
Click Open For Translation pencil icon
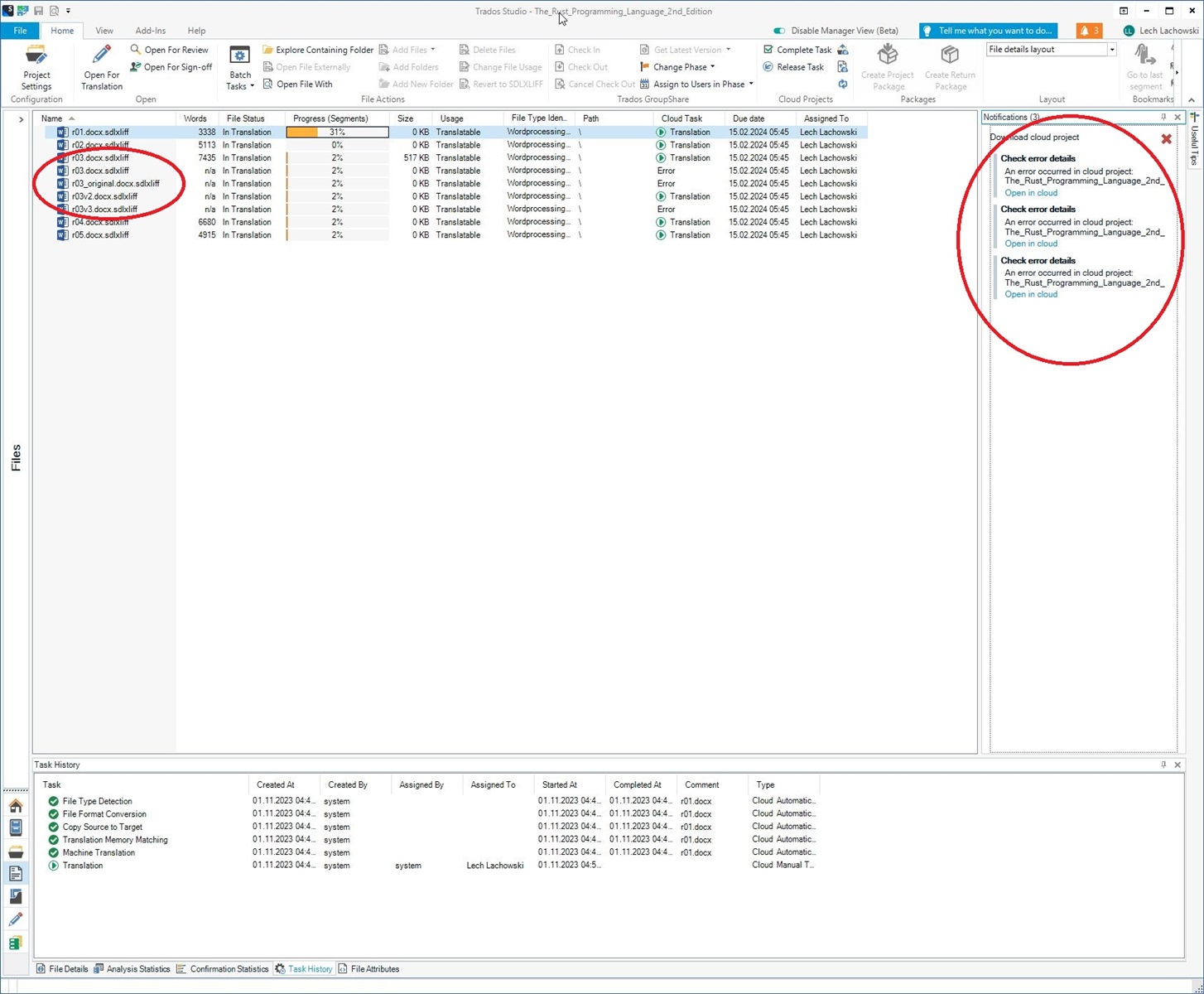coord(102,55)
